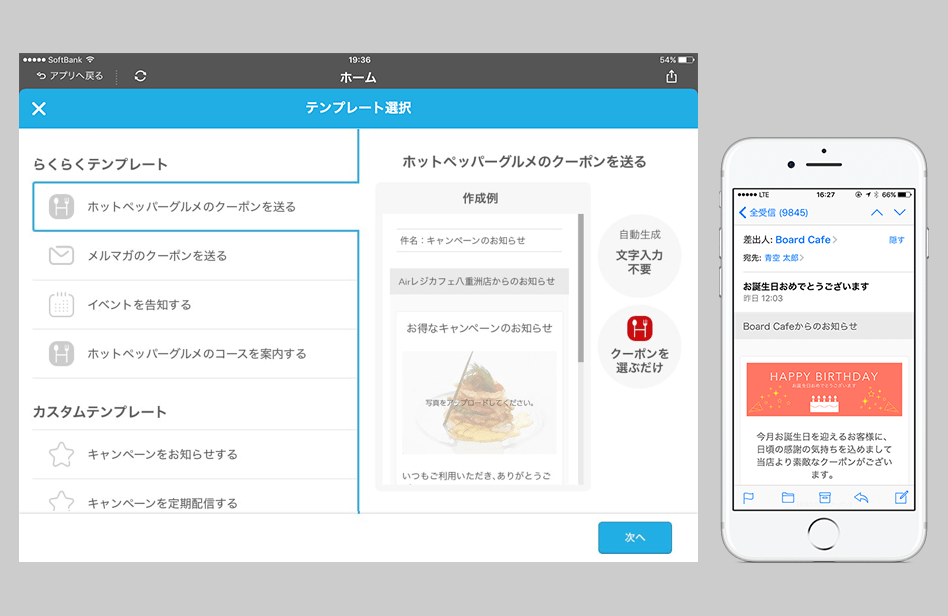Click the envelope icon for メルマガ
948x616 pixels.
coord(61,256)
